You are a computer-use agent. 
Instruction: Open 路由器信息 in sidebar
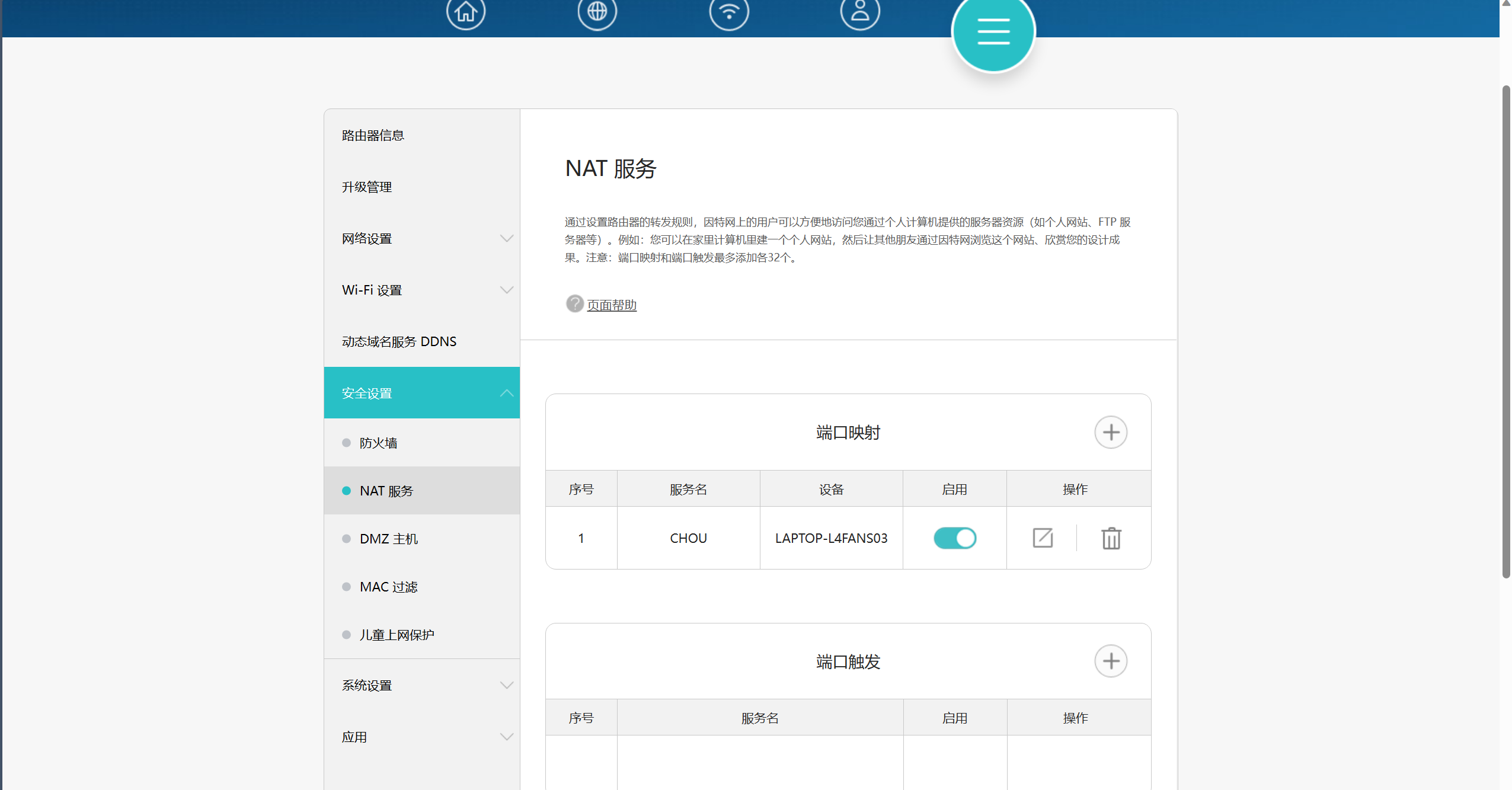421,135
